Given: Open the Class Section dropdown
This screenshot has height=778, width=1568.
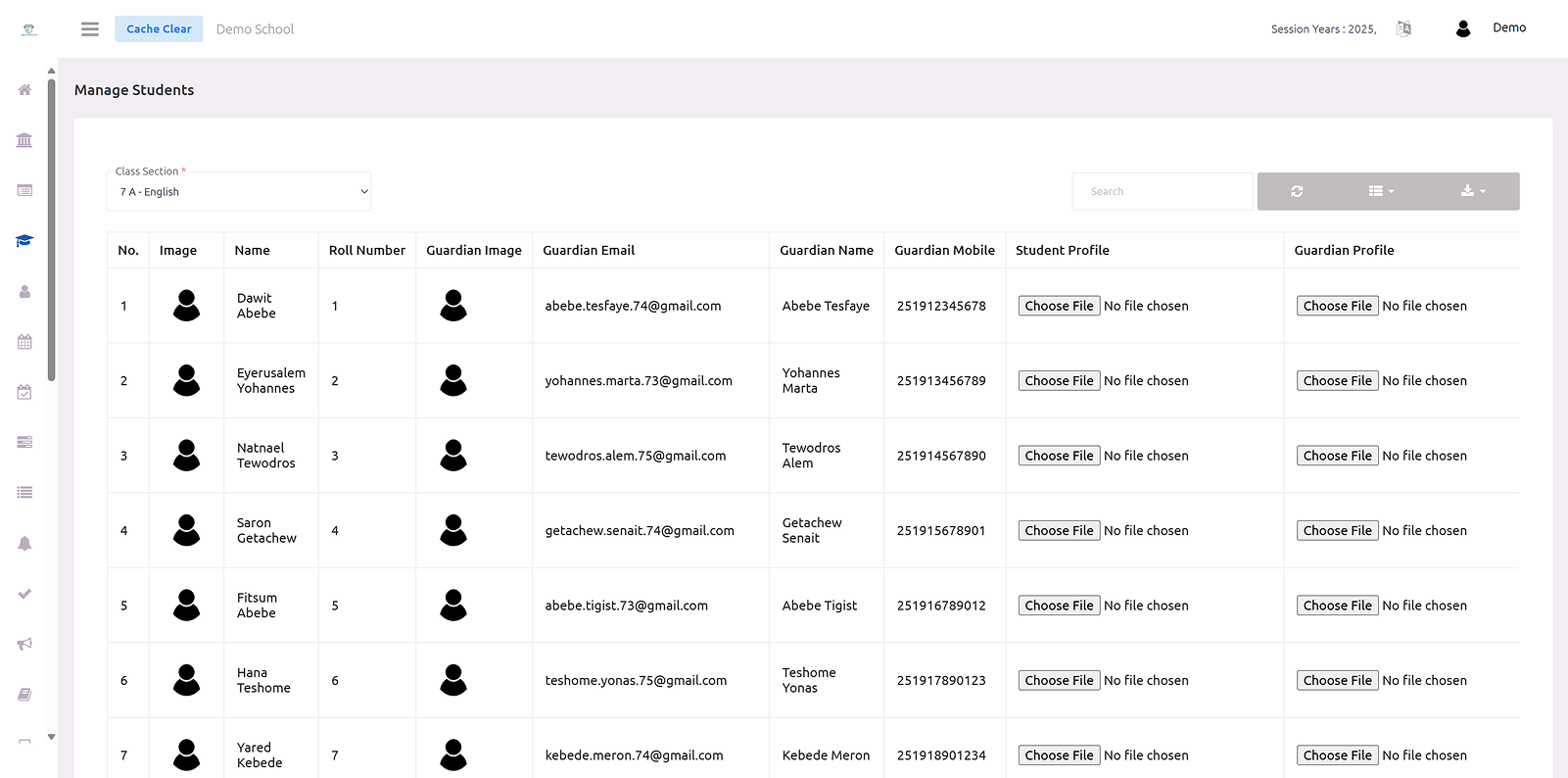Looking at the screenshot, I should [239, 192].
